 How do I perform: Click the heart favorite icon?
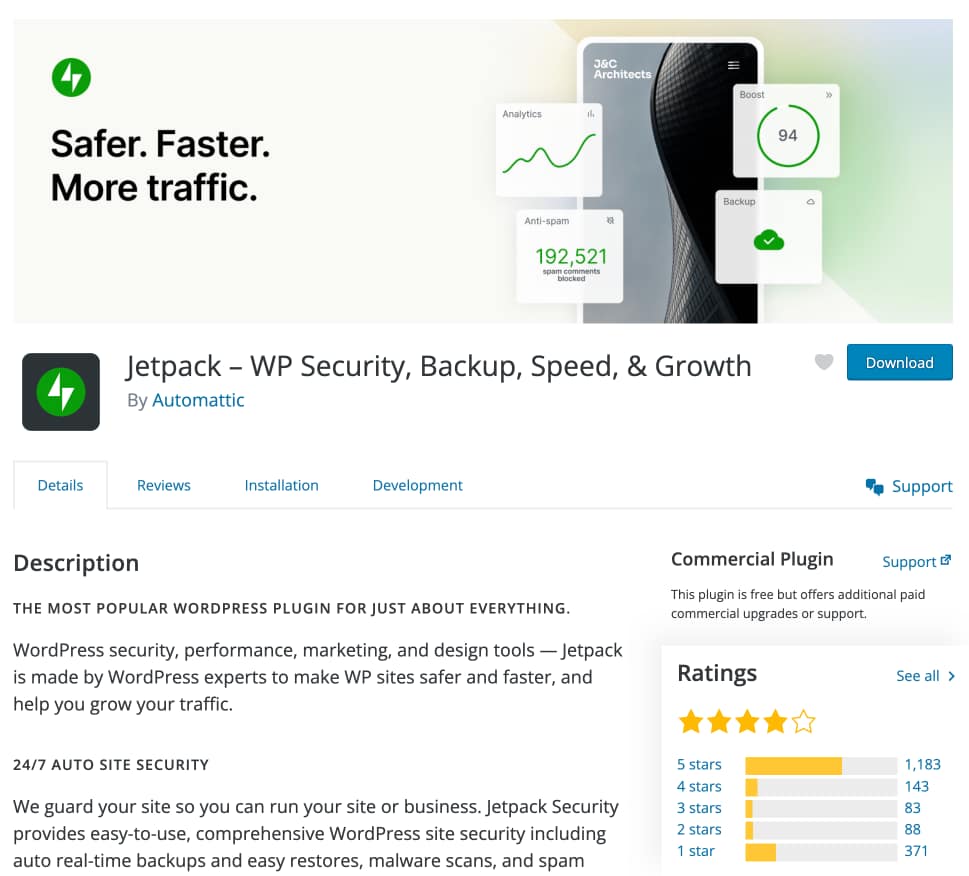824,362
